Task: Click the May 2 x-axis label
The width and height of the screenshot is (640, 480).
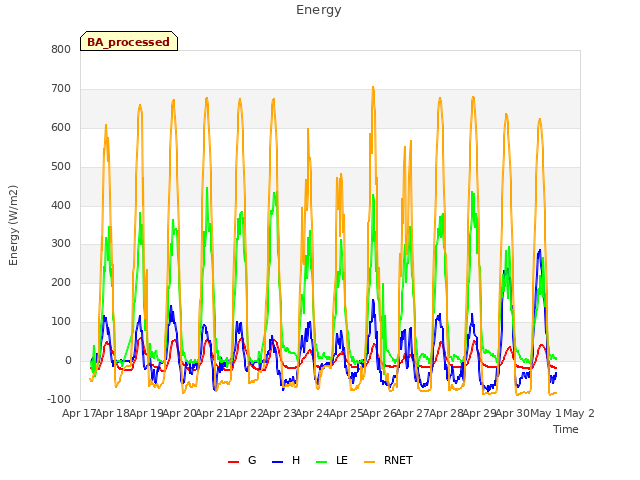Action: pyautogui.click(x=579, y=413)
